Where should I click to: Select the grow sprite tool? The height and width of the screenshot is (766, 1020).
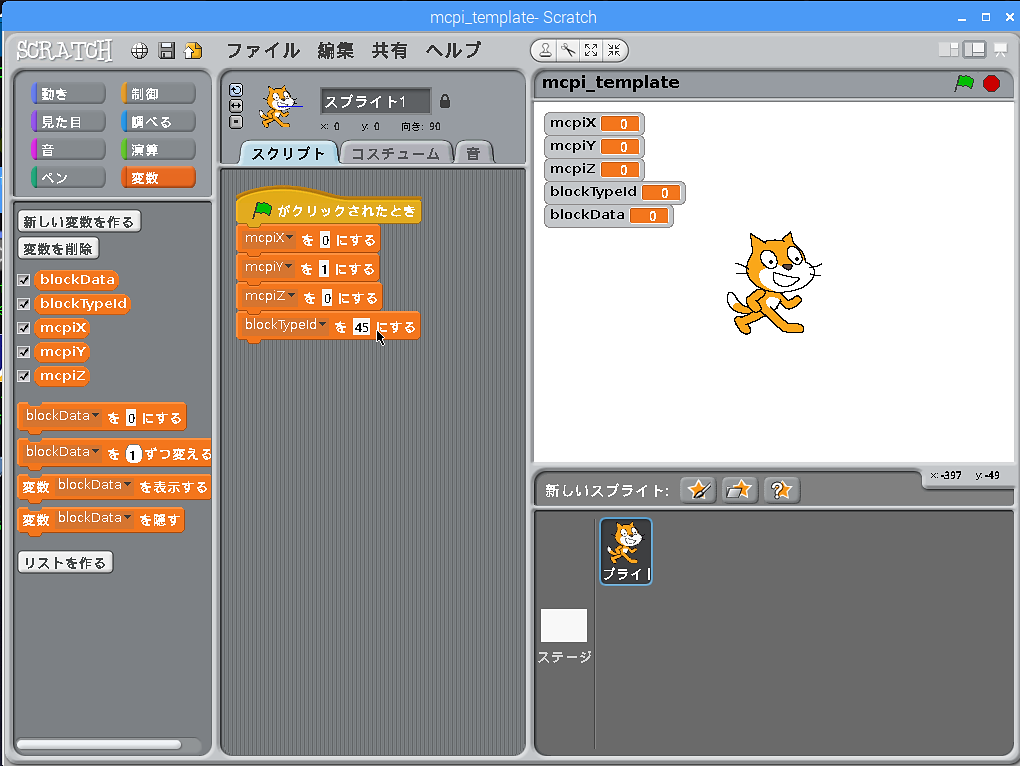click(x=591, y=50)
